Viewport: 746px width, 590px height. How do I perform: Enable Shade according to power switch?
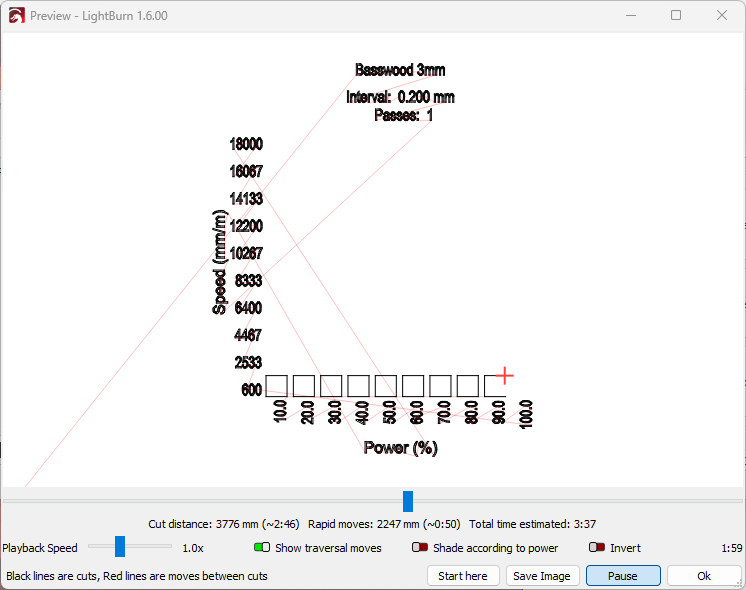(x=420, y=547)
